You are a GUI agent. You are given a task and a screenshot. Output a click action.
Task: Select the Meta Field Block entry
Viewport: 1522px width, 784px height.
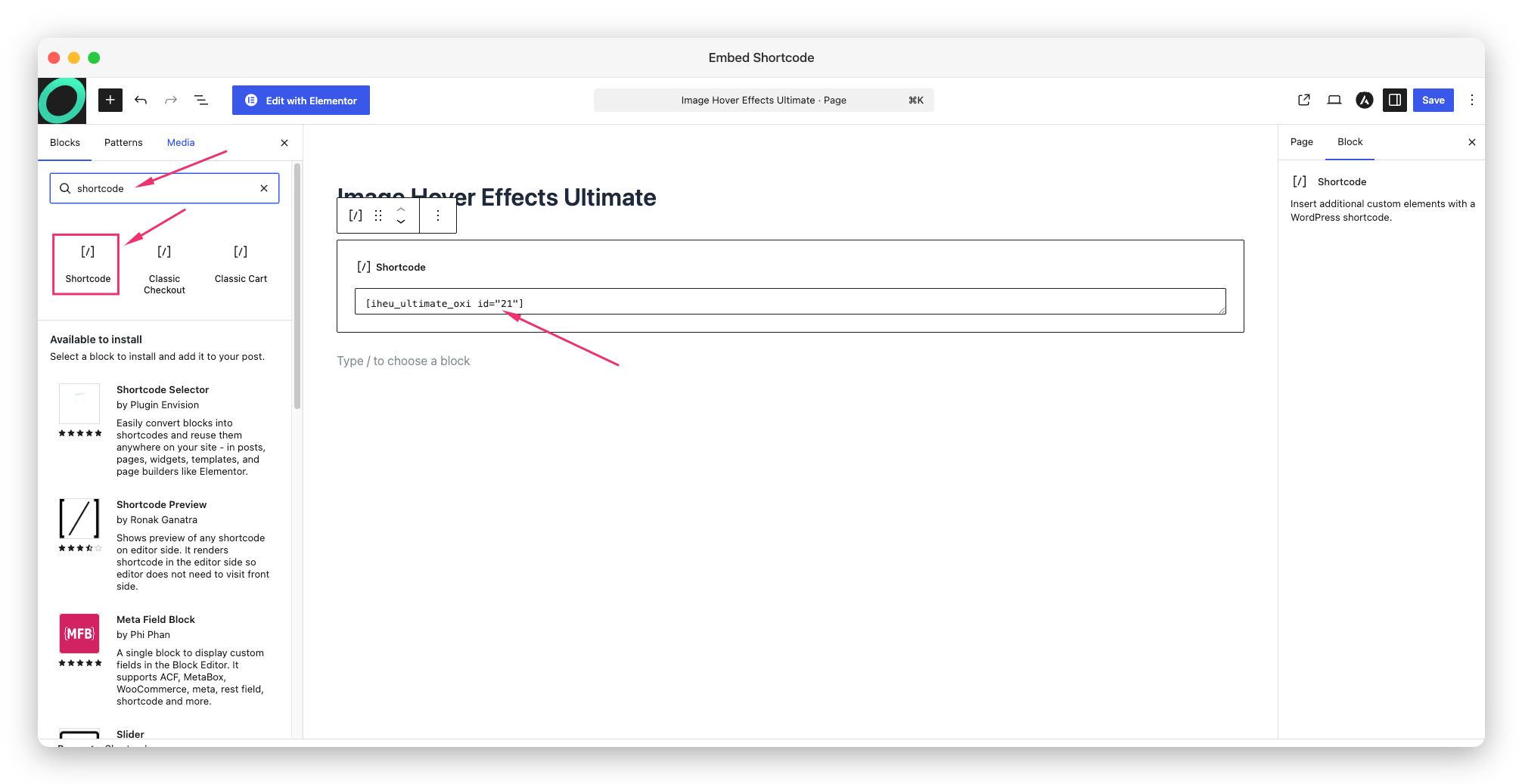tap(164, 660)
